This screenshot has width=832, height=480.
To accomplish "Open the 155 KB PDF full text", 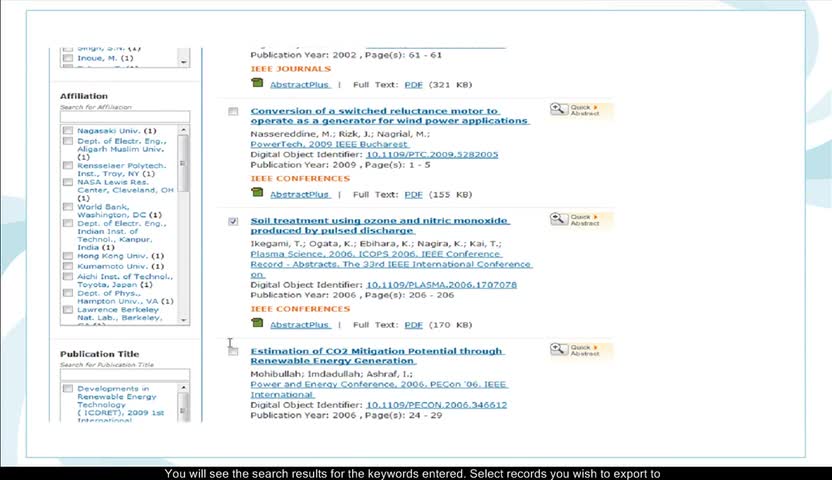I will pos(413,195).
